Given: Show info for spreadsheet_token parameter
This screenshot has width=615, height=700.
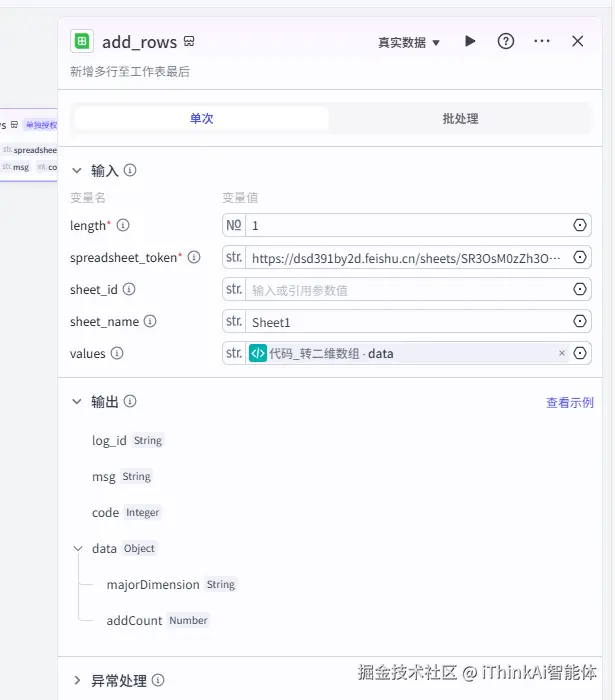Looking at the screenshot, I should point(194,257).
